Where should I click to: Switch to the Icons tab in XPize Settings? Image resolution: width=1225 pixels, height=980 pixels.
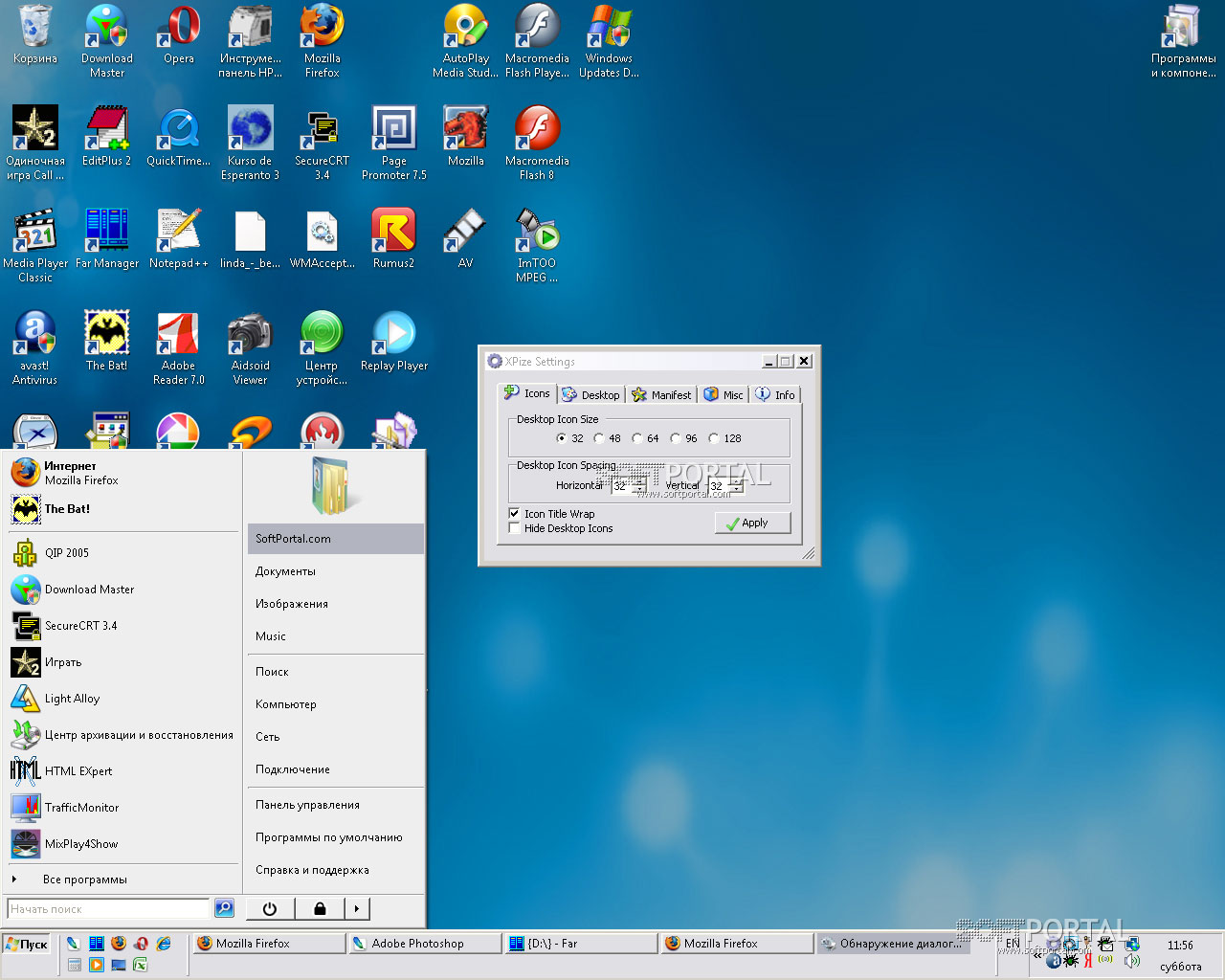click(x=527, y=393)
